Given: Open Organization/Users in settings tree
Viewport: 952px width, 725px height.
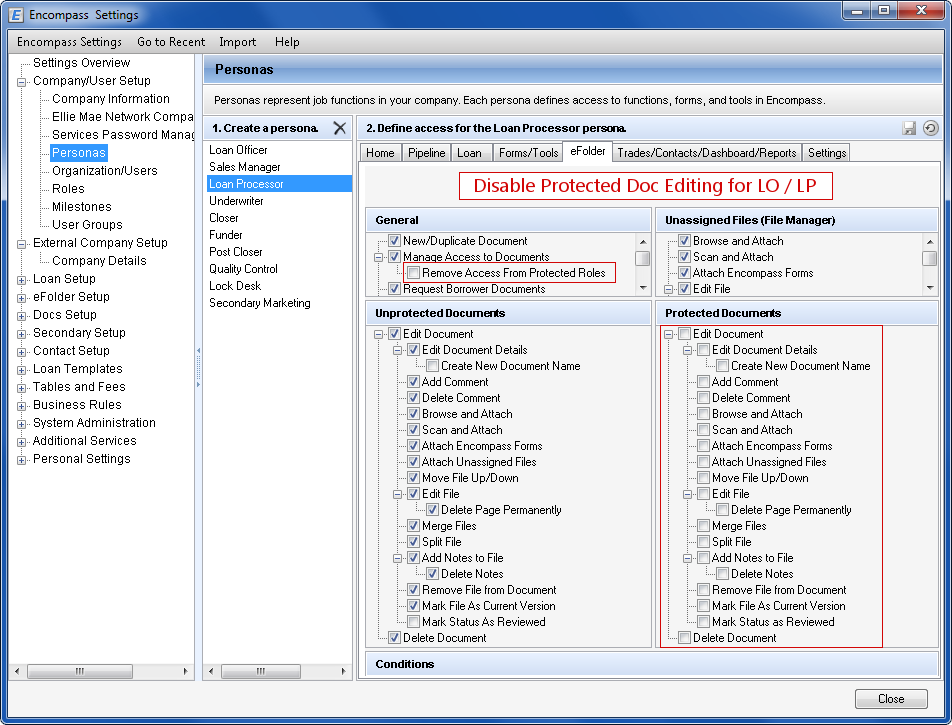Looking at the screenshot, I should point(104,171).
